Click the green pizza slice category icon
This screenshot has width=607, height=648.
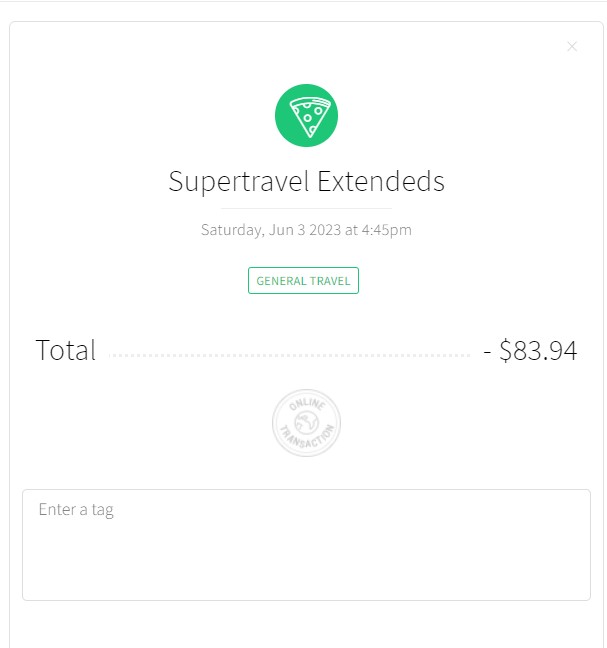pyautogui.click(x=306, y=115)
